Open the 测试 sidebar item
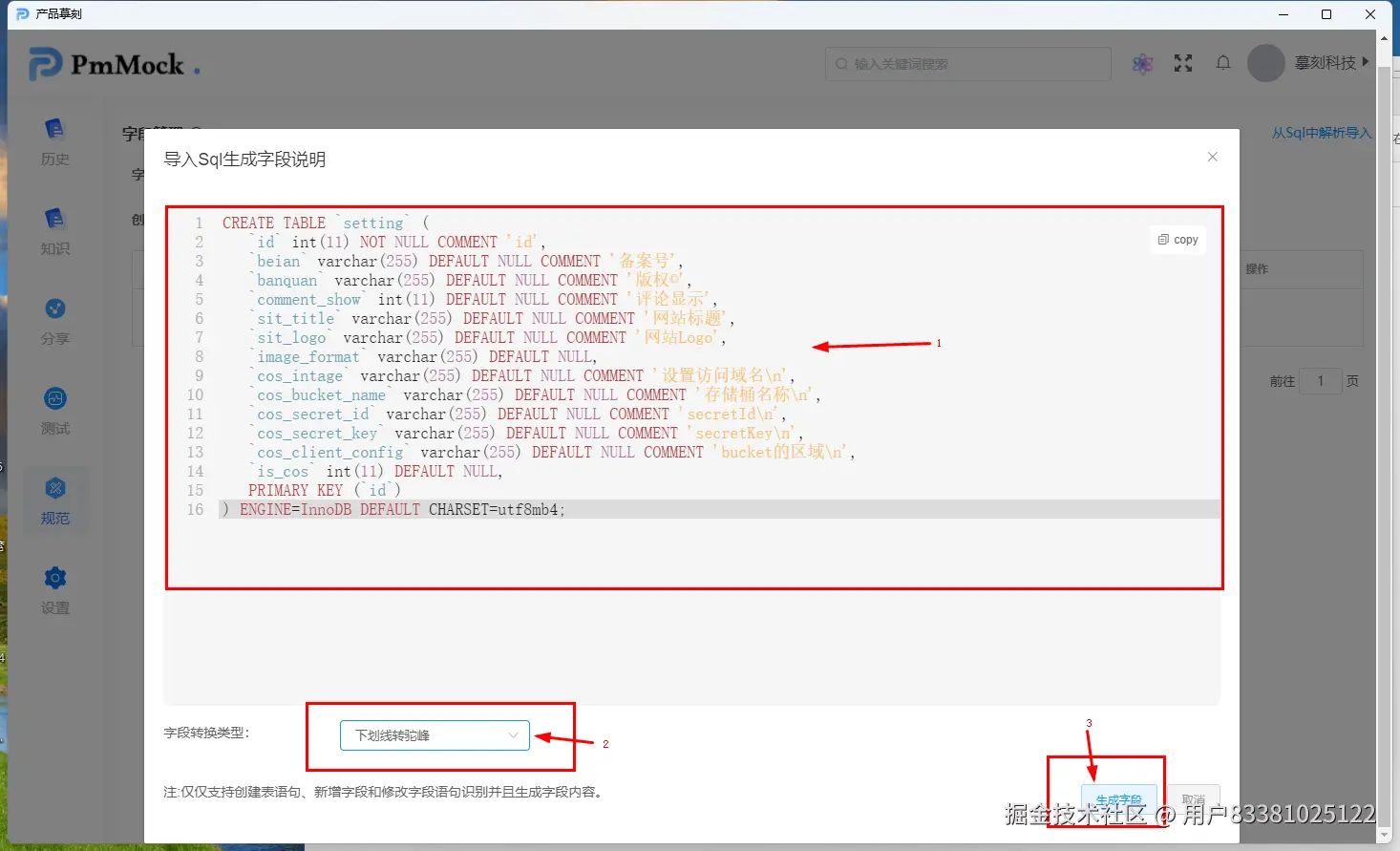 tap(54, 411)
